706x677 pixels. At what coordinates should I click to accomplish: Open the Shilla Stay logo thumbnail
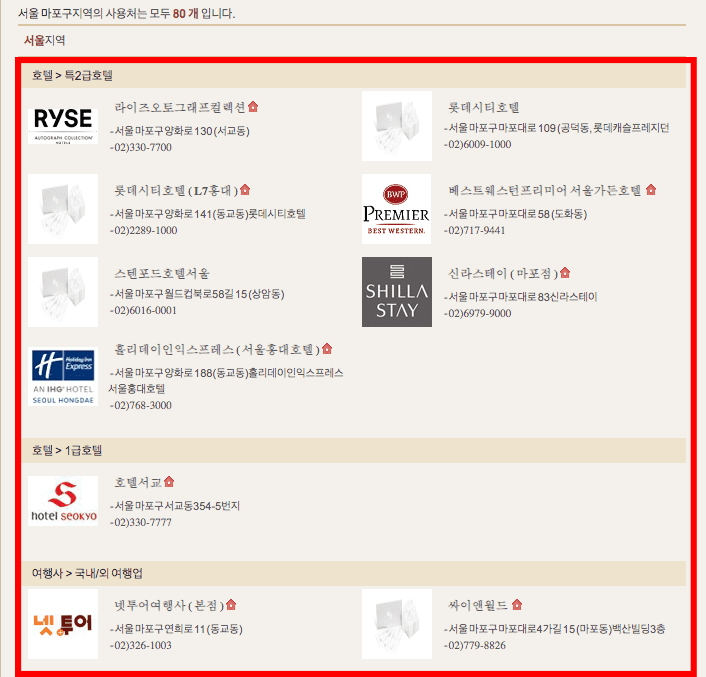point(397,292)
